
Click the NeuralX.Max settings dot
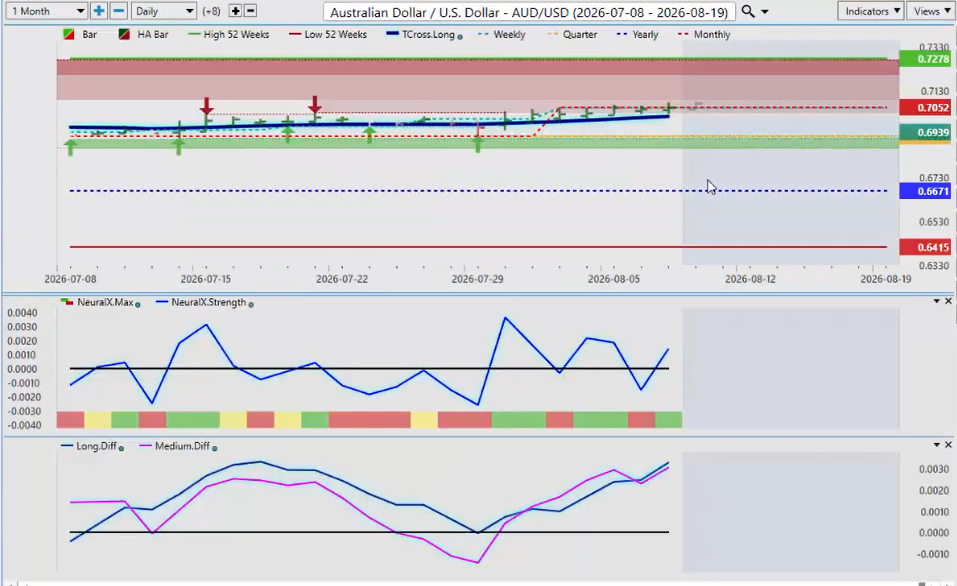[137, 304]
